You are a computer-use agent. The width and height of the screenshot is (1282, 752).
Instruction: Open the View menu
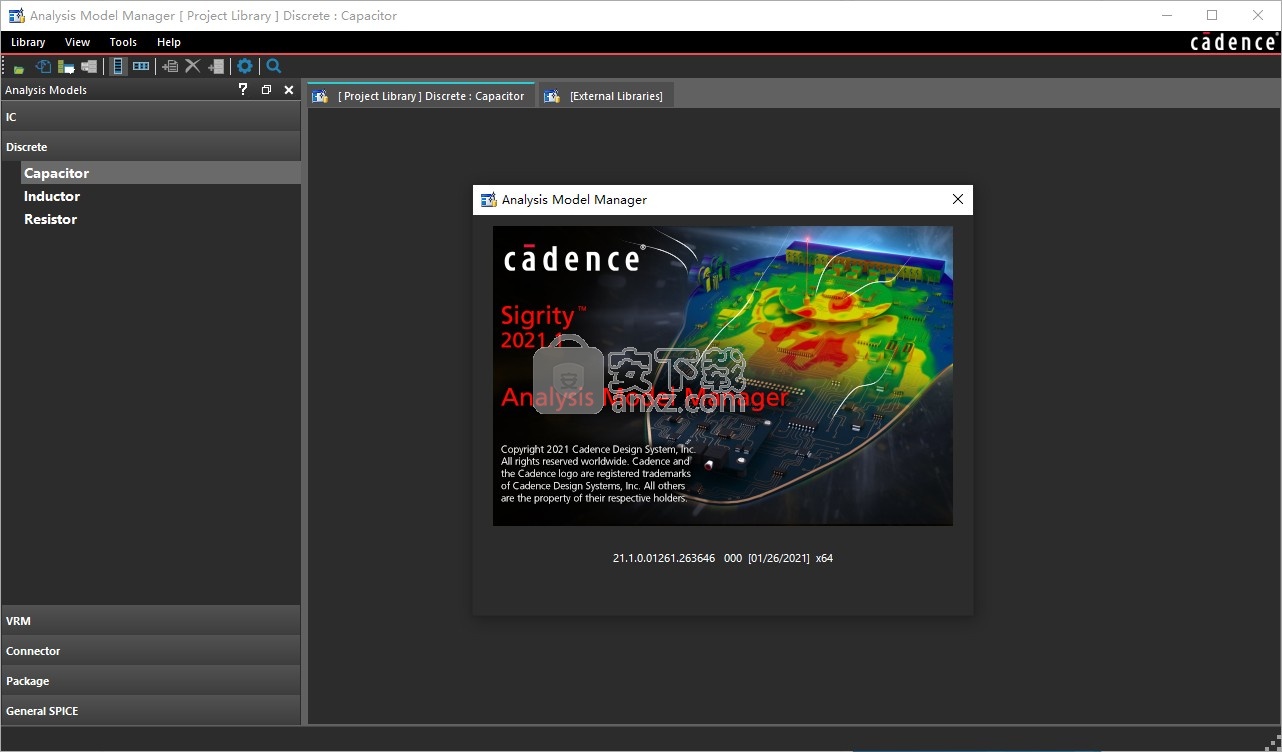click(77, 42)
